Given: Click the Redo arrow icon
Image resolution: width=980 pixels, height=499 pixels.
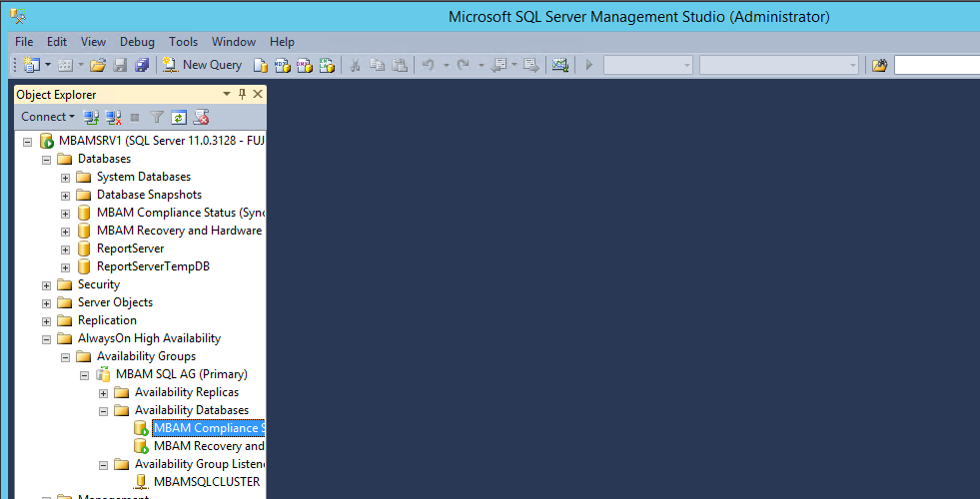Looking at the screenshot, I should click(x=463, y=64).
